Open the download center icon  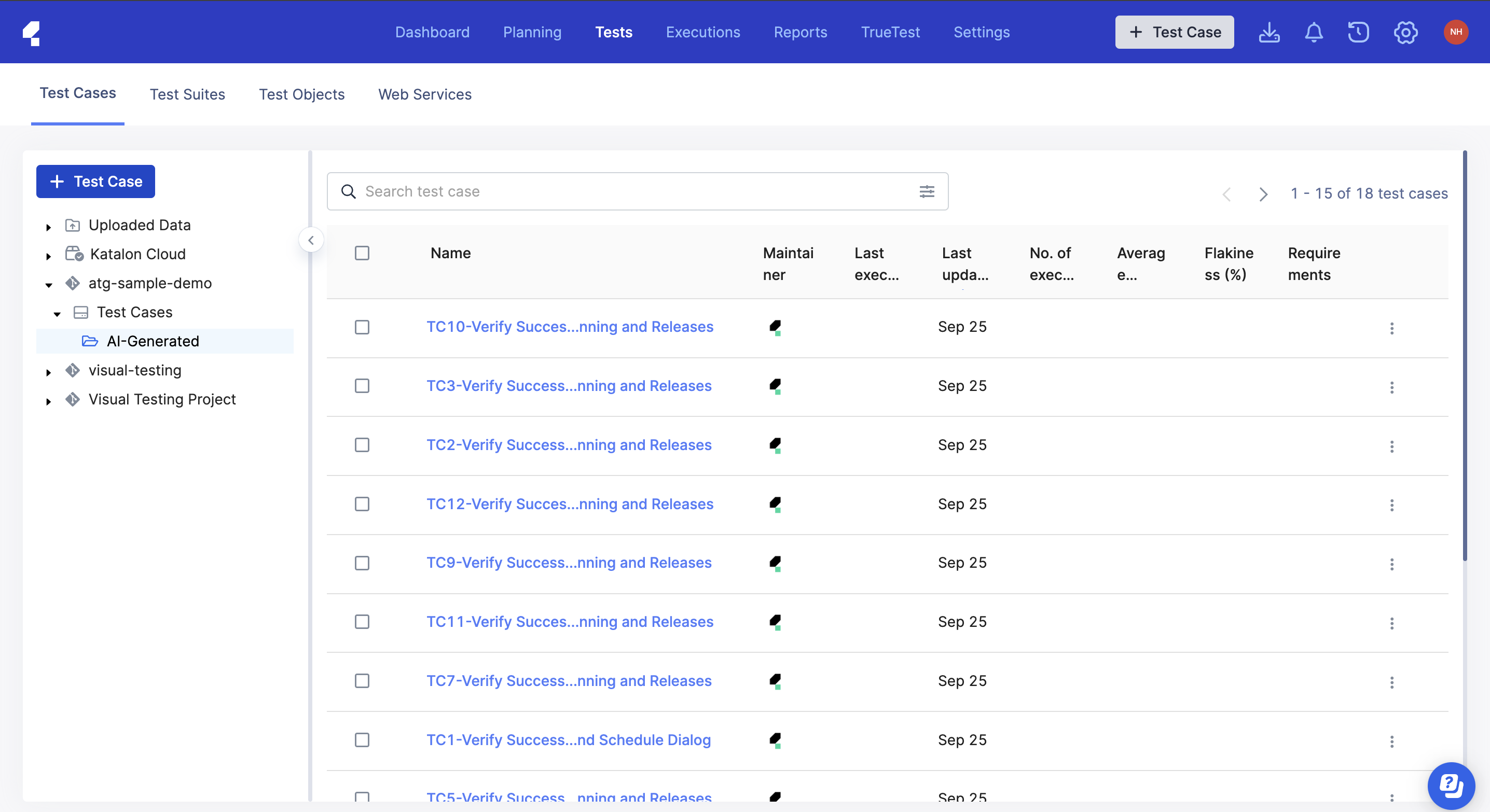click(1269, 32)
